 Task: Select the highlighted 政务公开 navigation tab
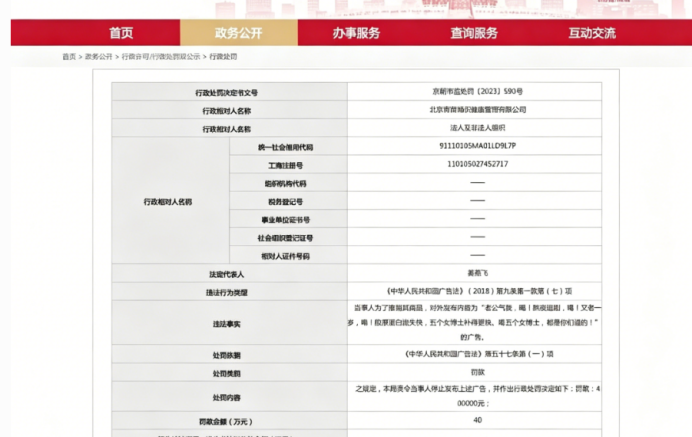[x=239, y=33]
